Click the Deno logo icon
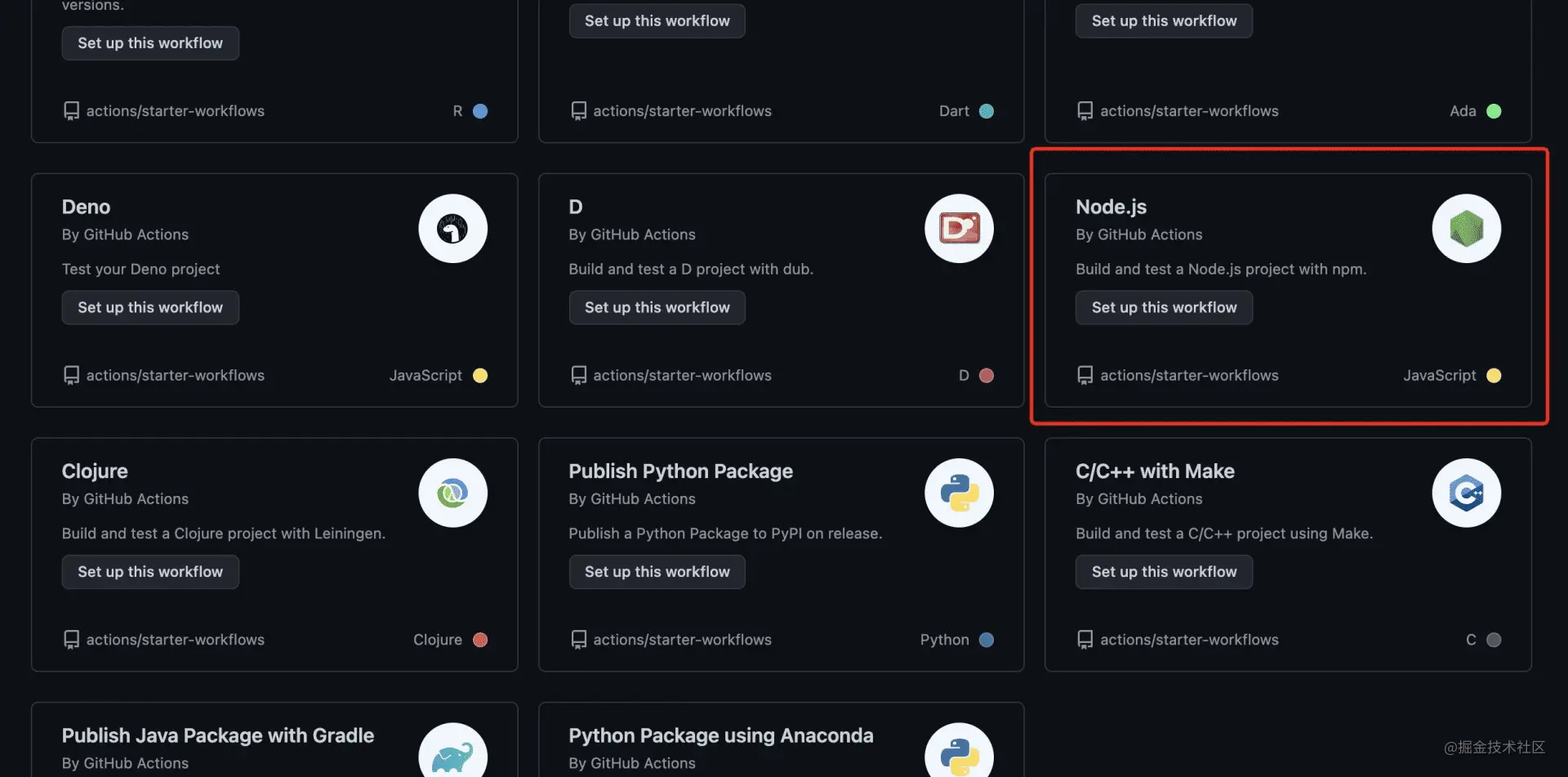 click(x=452, y=229)
